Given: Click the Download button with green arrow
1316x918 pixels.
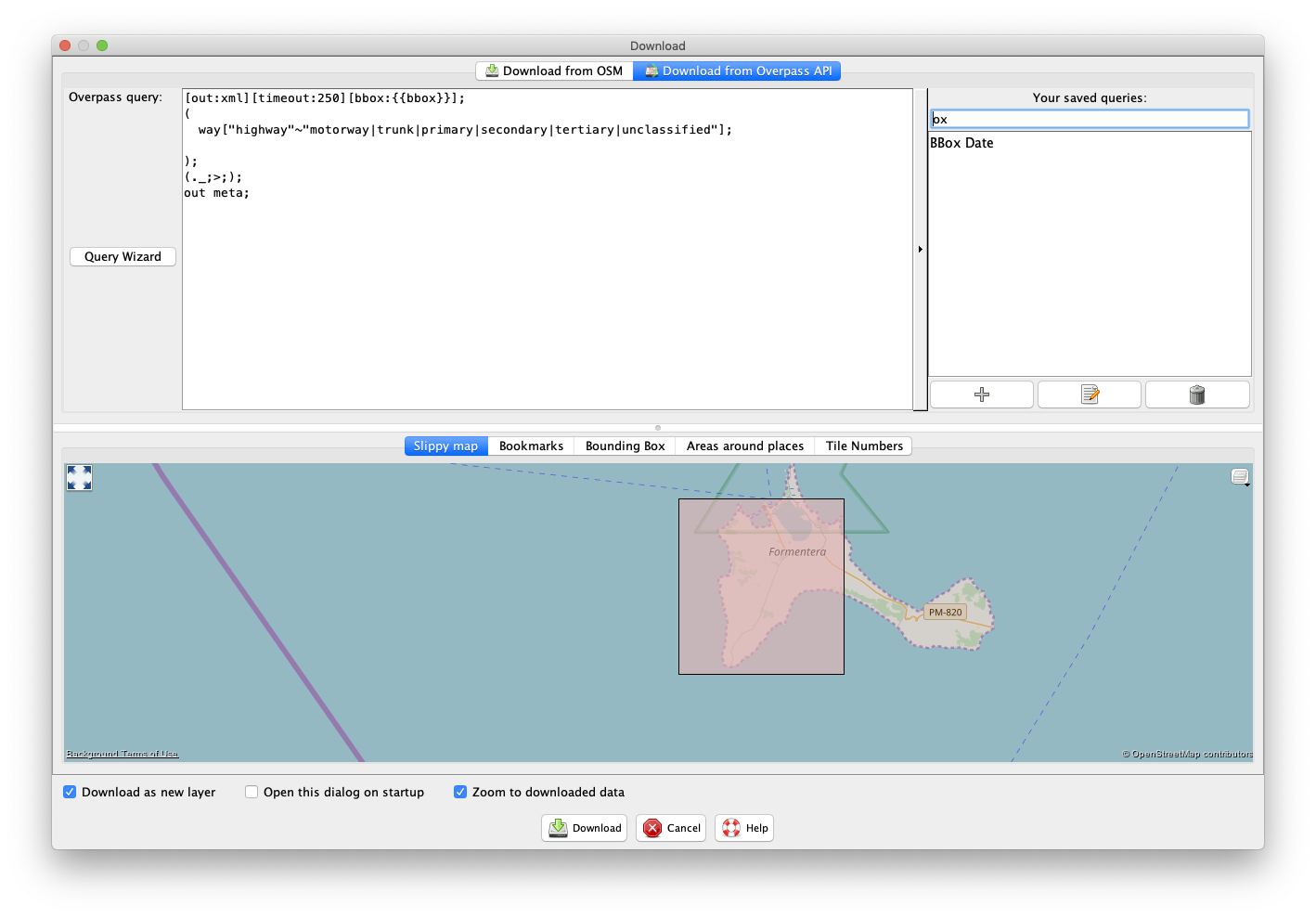Looking at the screenshot, I should [x=584, y=828].
